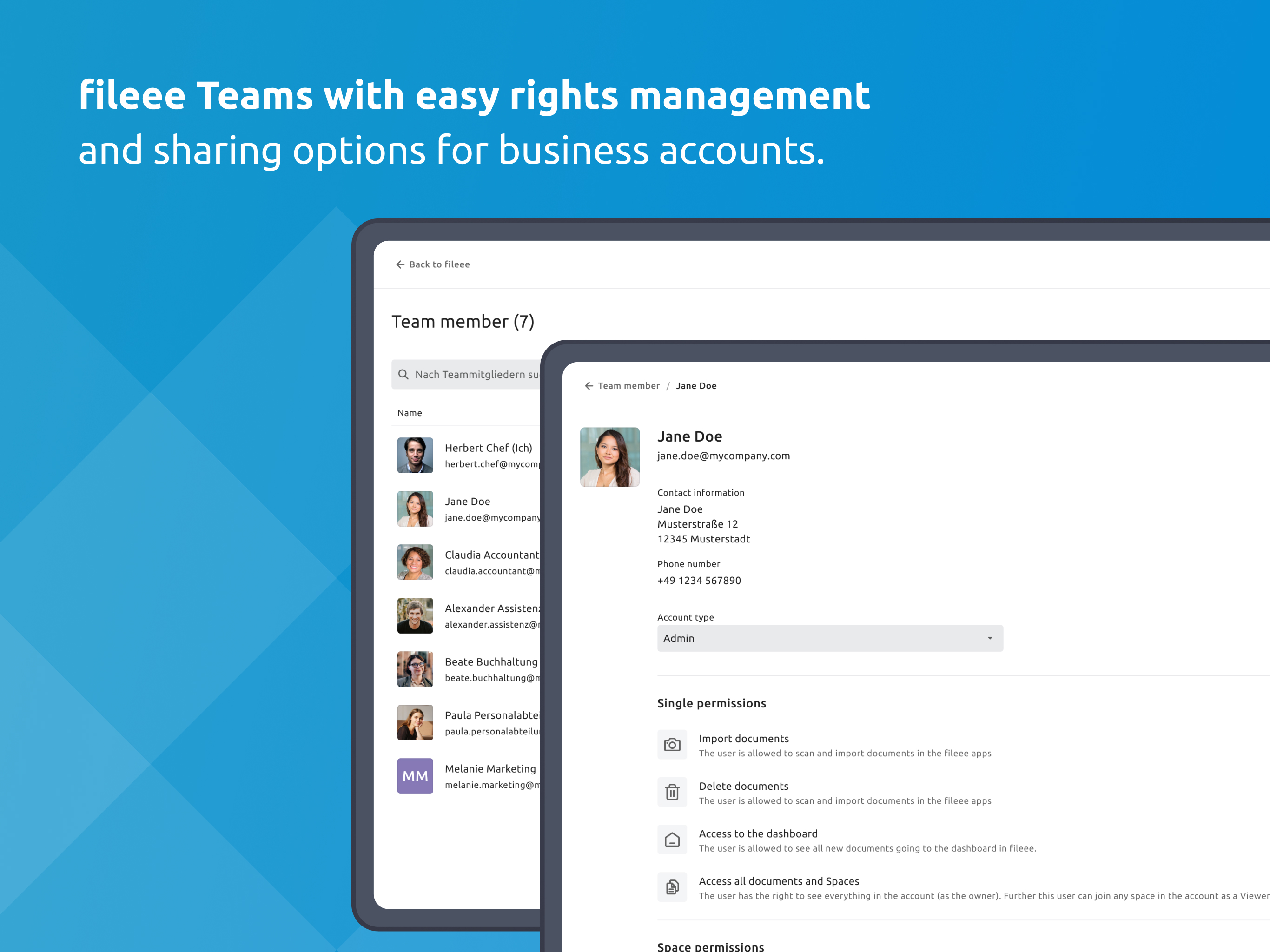Select the Import documents permission label
The image size is (1270, 952).
743,738
